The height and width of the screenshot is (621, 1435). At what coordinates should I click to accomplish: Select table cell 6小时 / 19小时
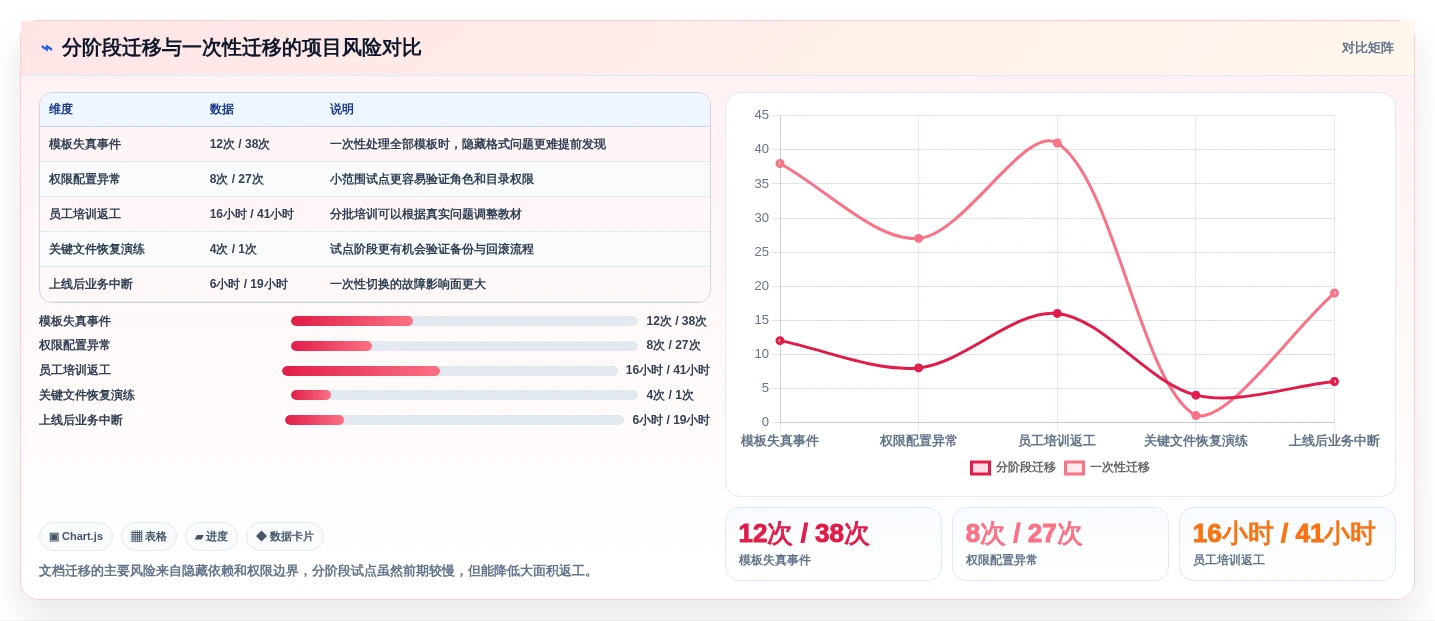pyautogui.click(x=249, y=284)
